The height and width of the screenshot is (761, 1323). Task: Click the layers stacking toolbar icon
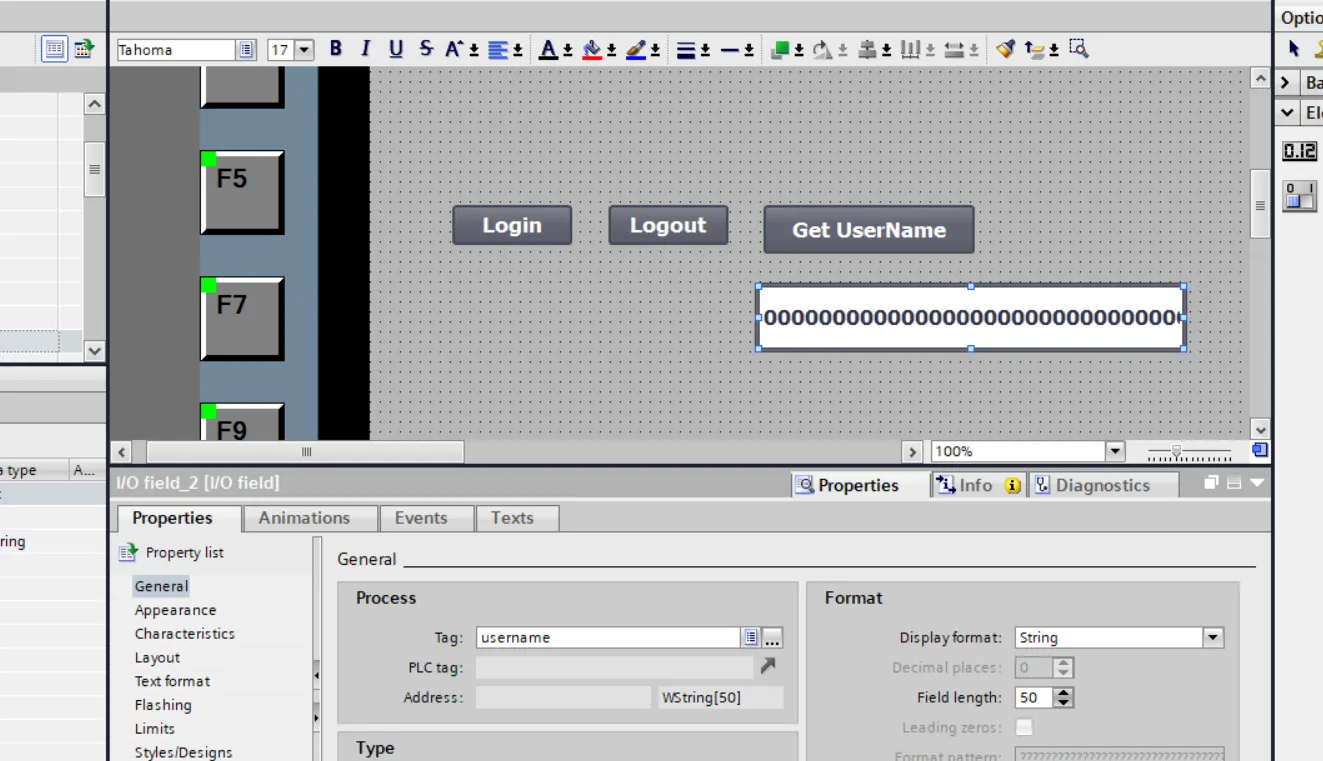tap(1035, 49)
